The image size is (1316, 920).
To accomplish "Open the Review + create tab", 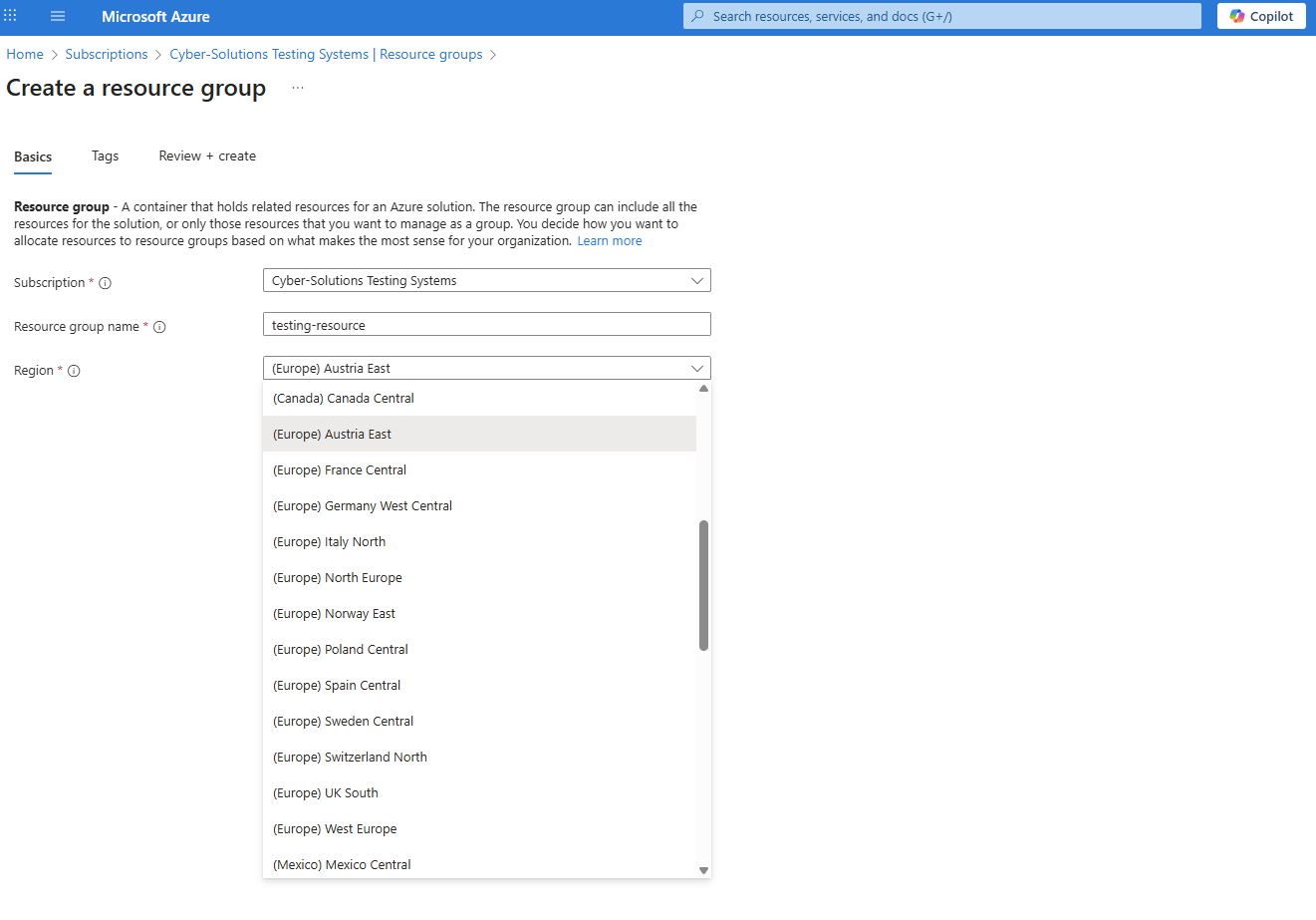I will click(207, 155).
